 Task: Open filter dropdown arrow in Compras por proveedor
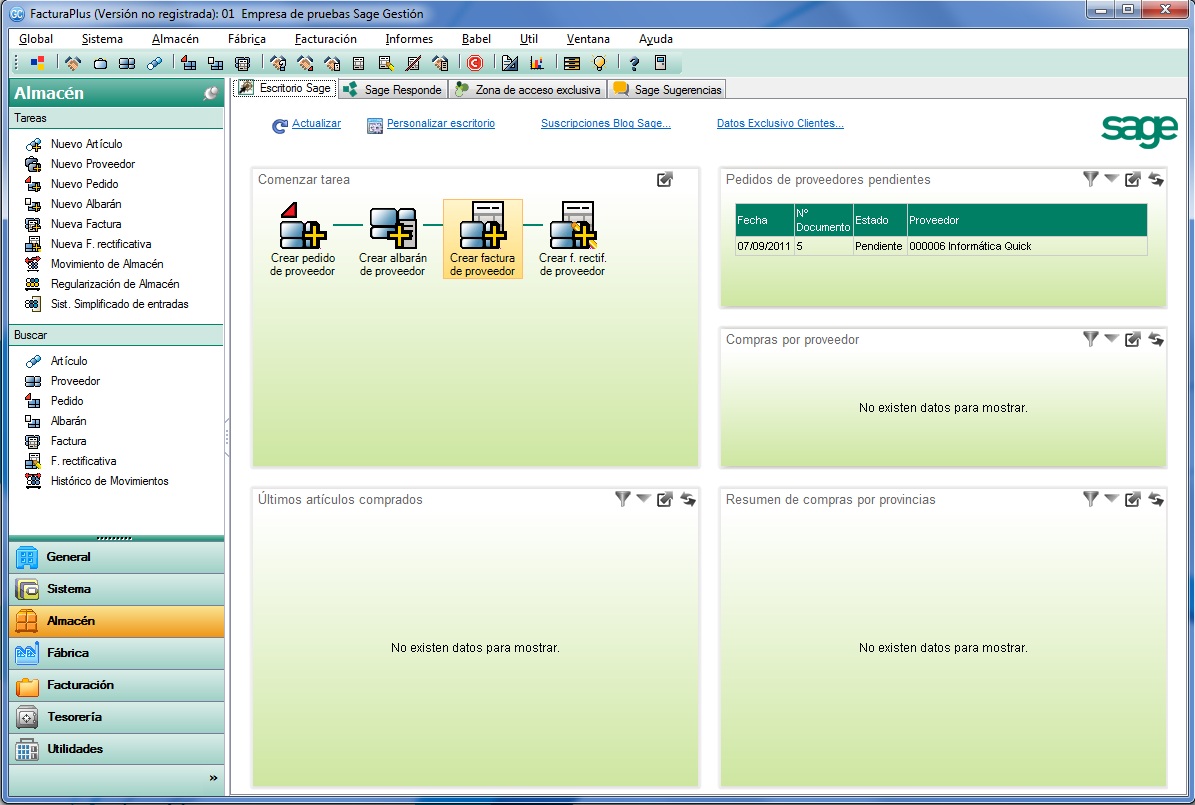[x=1111, y=338]
